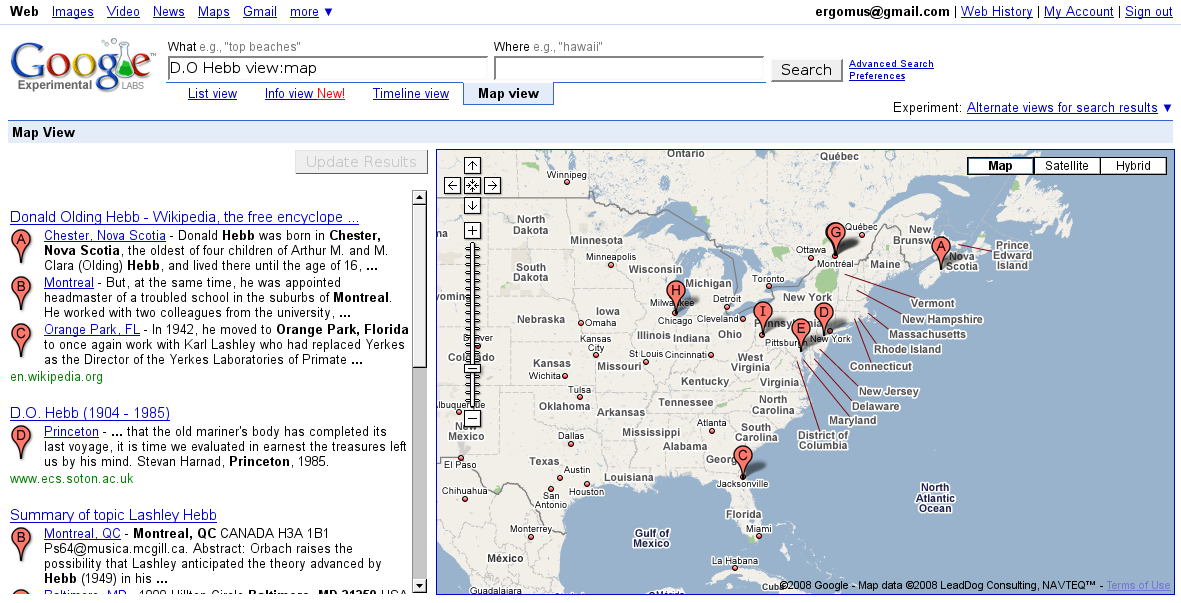Click the Search button
The image size is (1181, 603).
pos(806,69)
